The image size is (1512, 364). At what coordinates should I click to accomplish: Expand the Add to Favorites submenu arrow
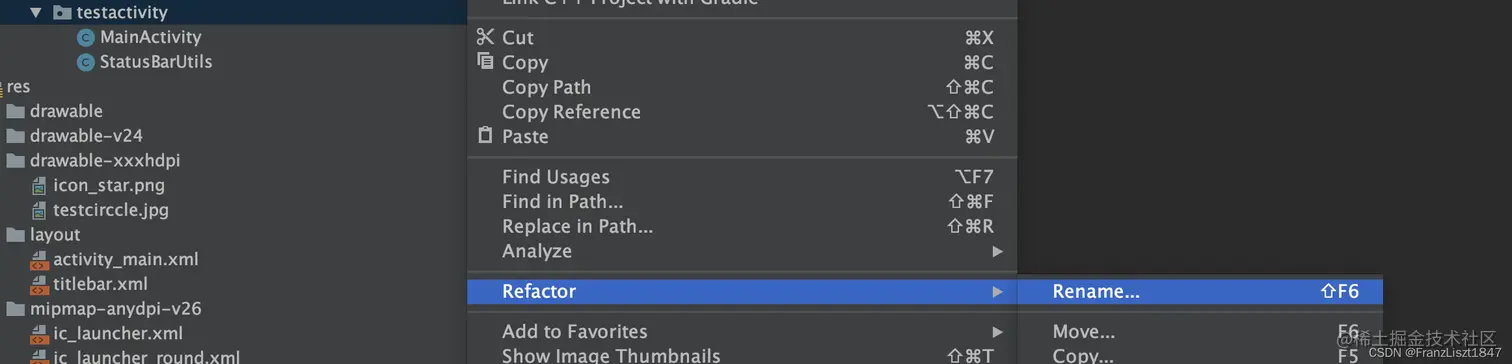(997, 331)
